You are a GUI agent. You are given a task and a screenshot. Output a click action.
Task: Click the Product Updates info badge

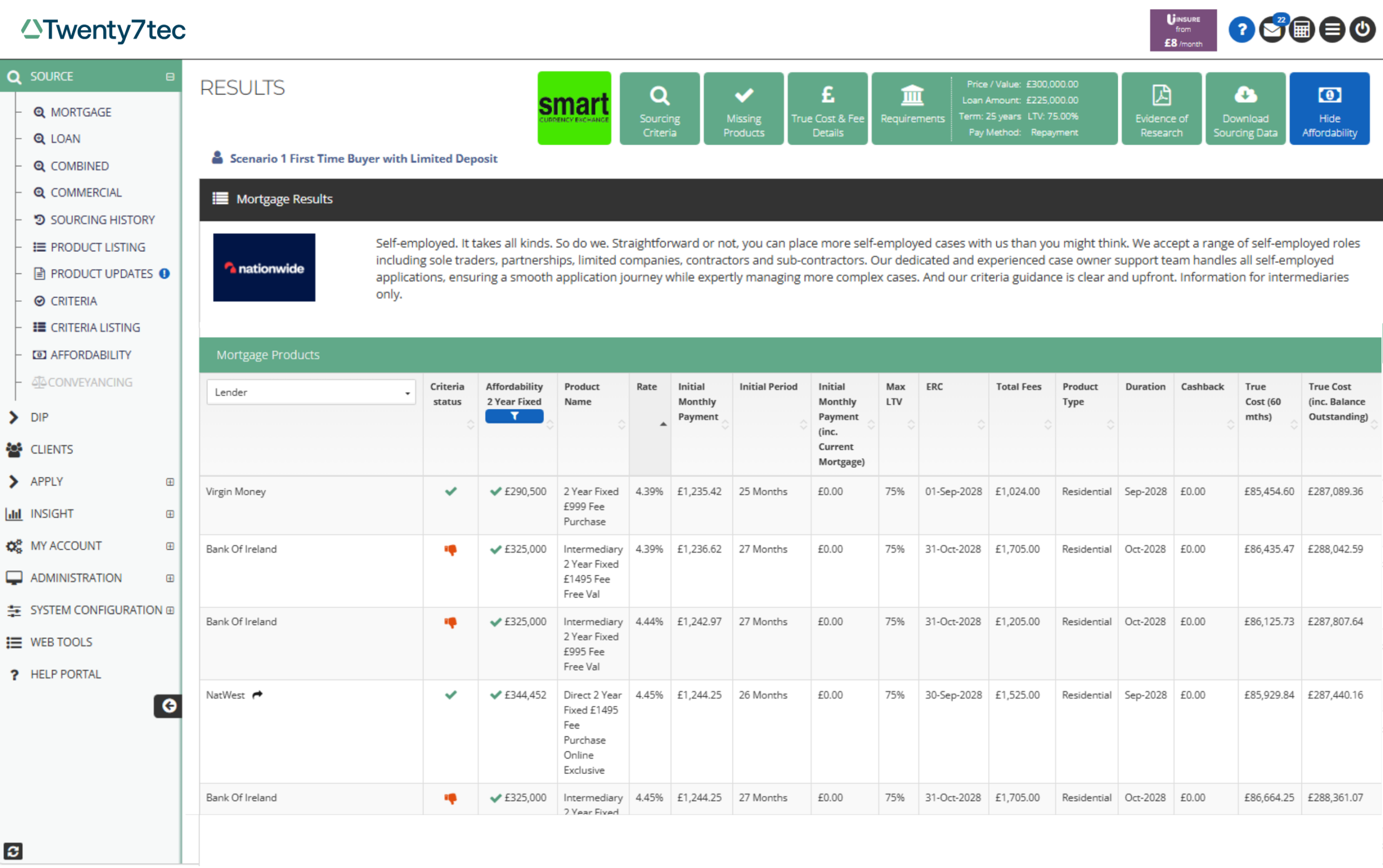pos(165,274)
